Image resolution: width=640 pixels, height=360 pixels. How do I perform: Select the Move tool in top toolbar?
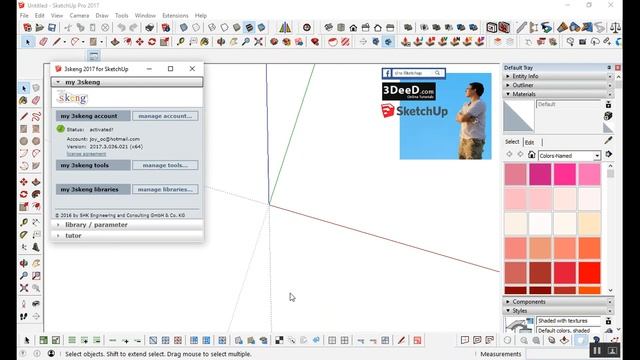pos(140,42)
